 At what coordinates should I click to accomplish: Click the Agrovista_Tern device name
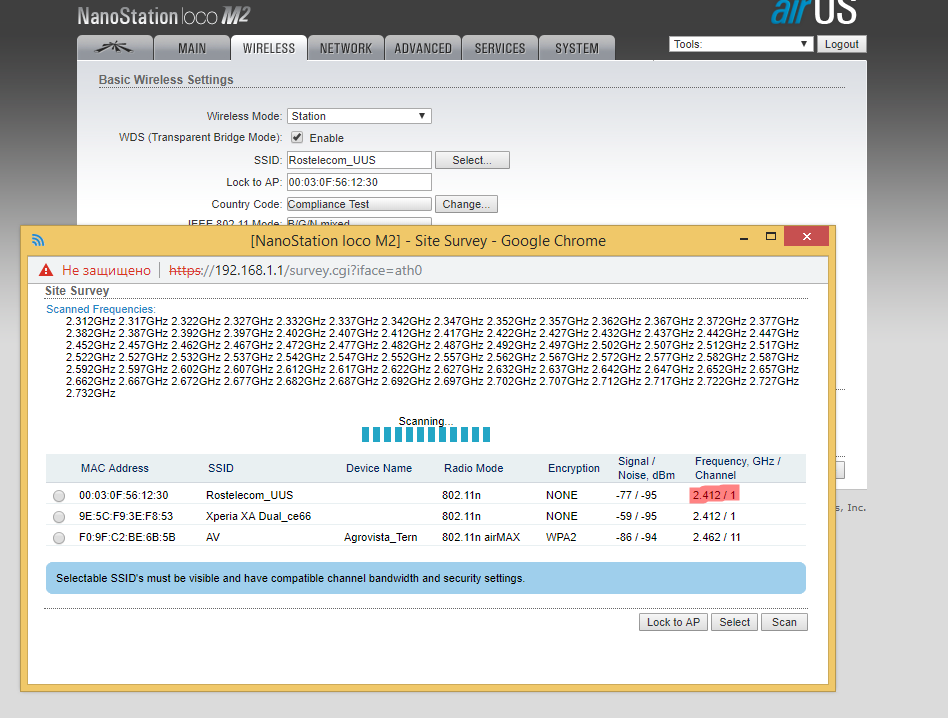pos(380,537)
